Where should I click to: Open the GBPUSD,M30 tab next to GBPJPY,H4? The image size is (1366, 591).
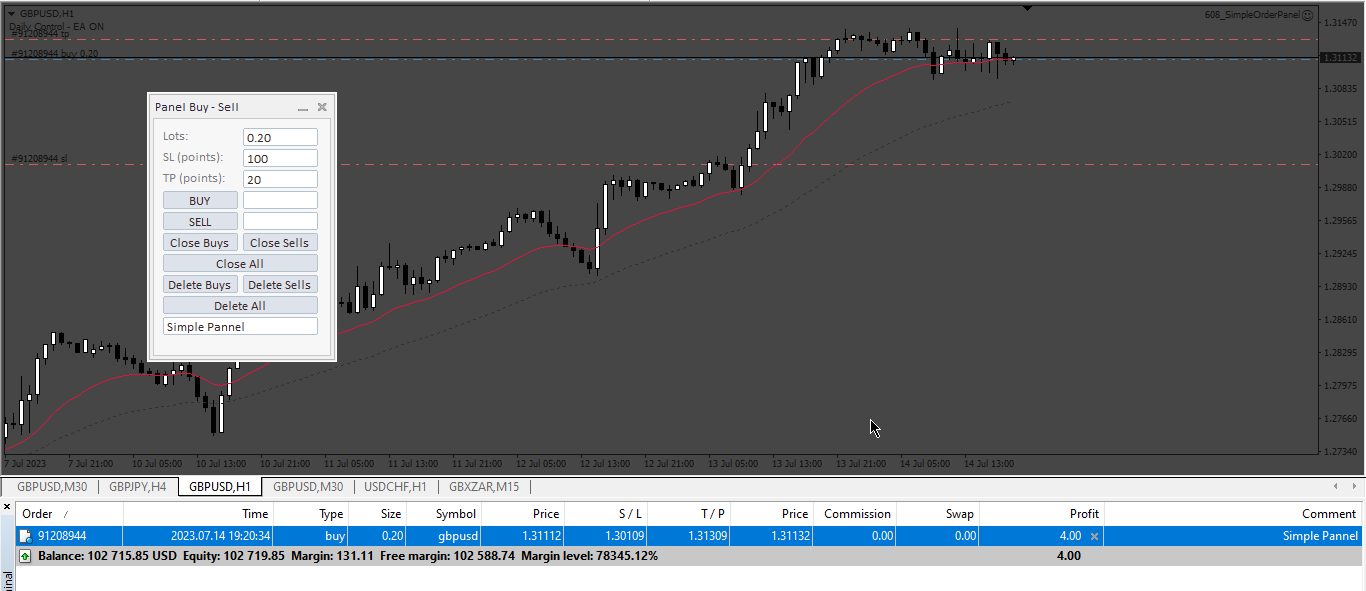[x=52, y=487]
